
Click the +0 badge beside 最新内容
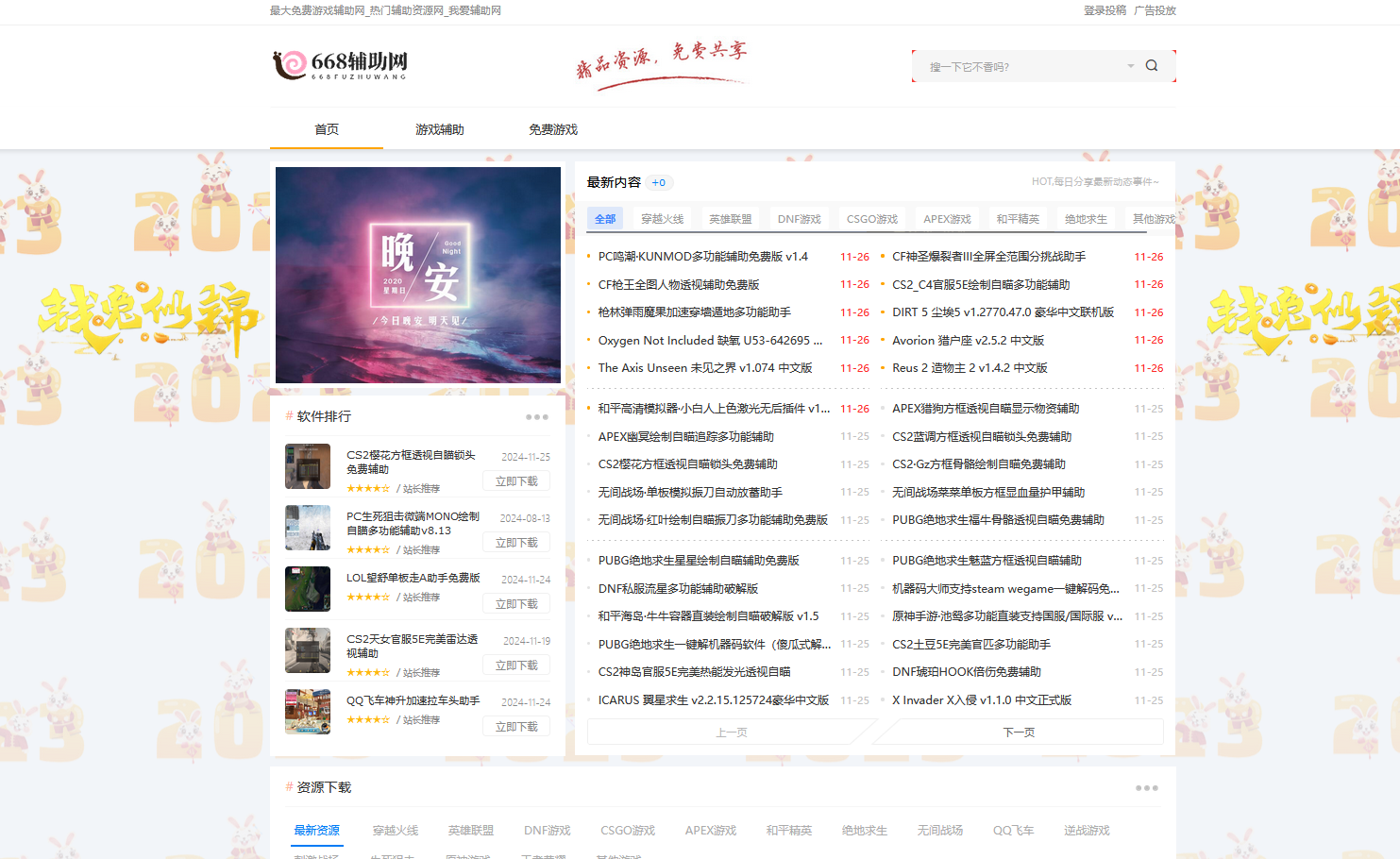click(659, 183)
